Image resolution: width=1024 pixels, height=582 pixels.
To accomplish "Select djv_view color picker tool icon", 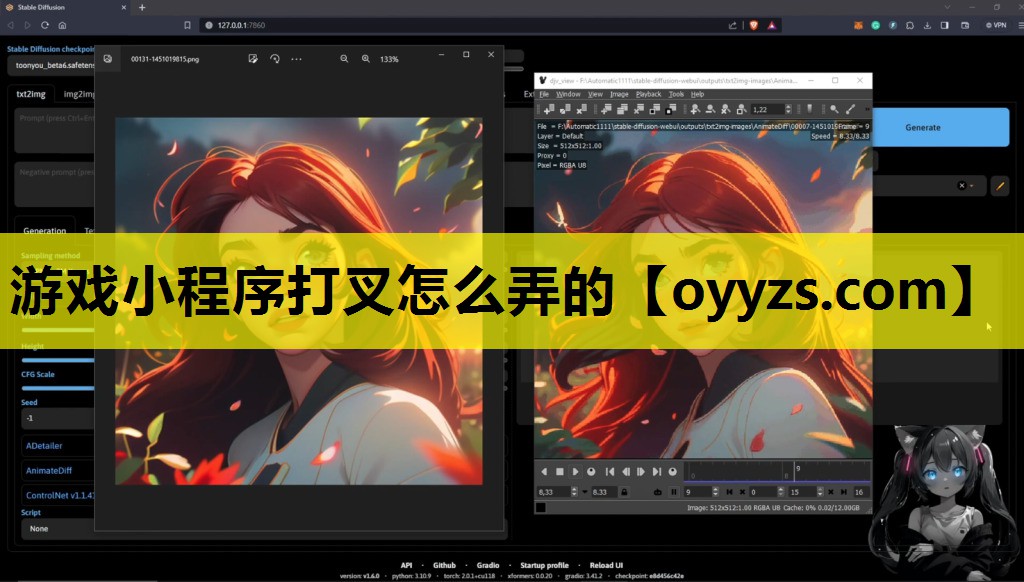I will [850, 109].
